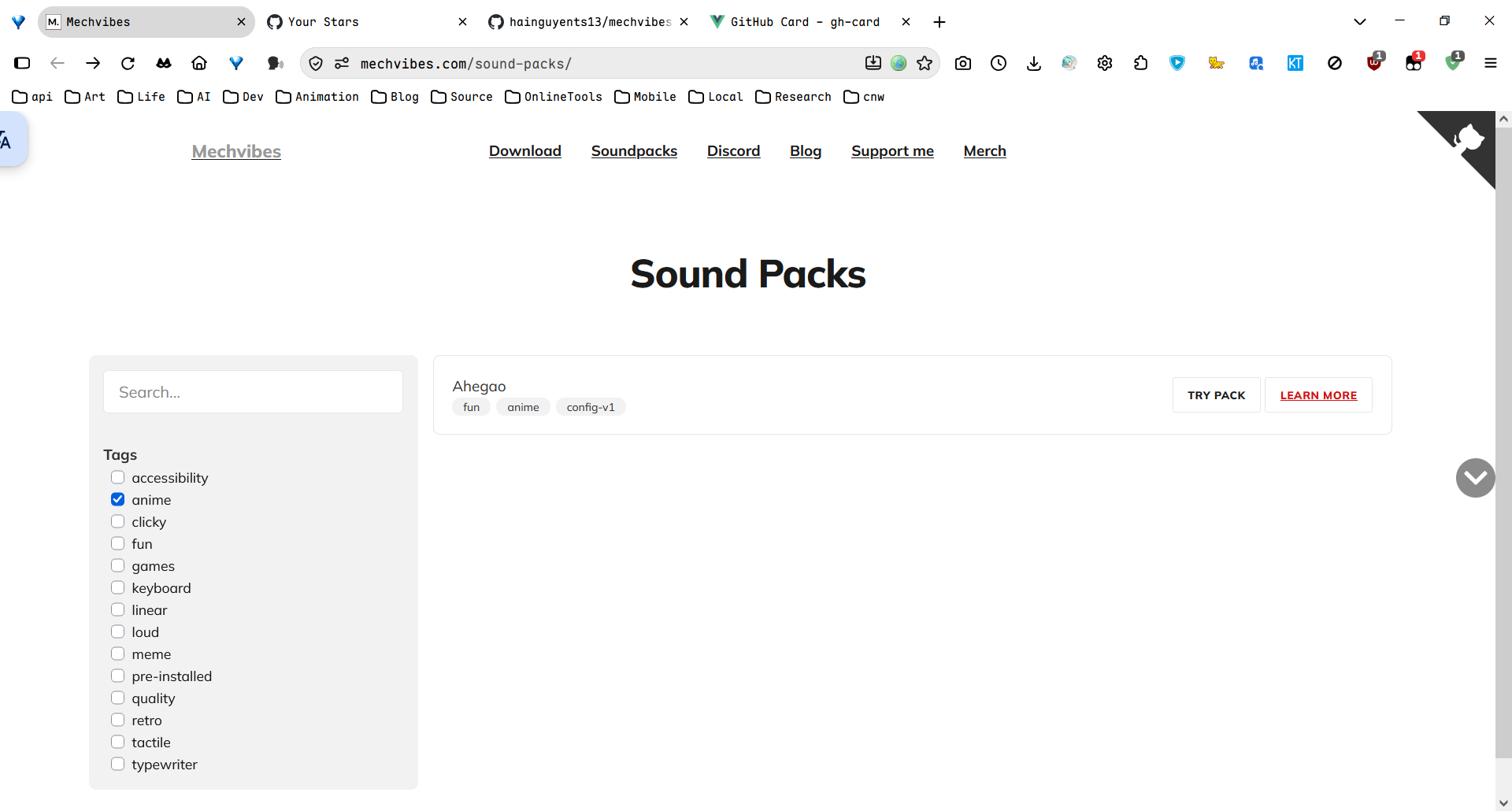Go to the Discord link
Viewport: 1512px width, 811px height.
[733, 151]
